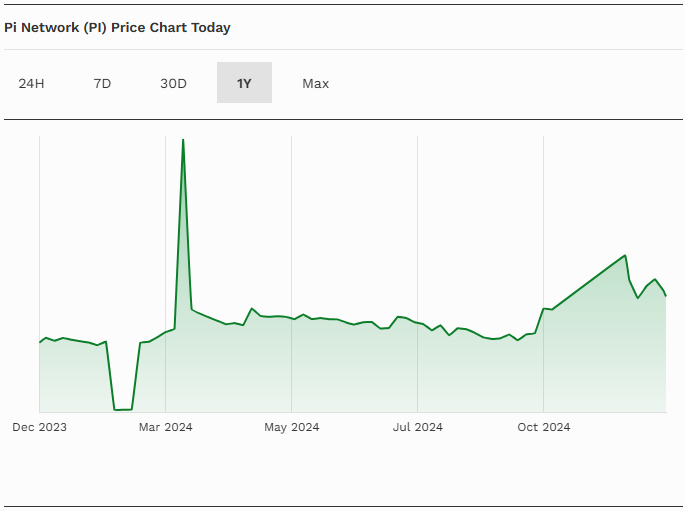Click the vertical gridline above Oct 2024
685x511 pixels.
543,220
